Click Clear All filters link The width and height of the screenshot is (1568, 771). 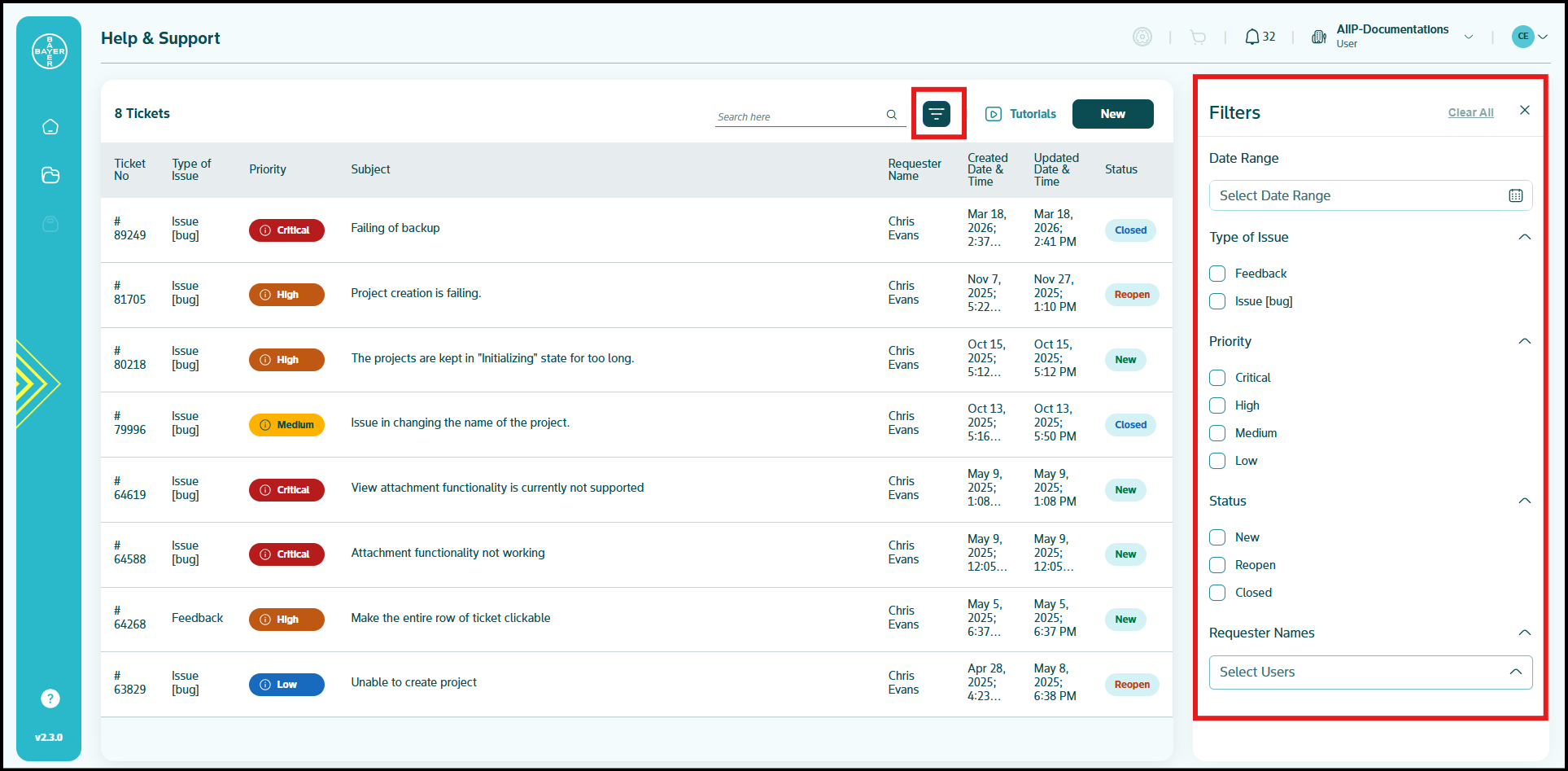point(1470,112)
